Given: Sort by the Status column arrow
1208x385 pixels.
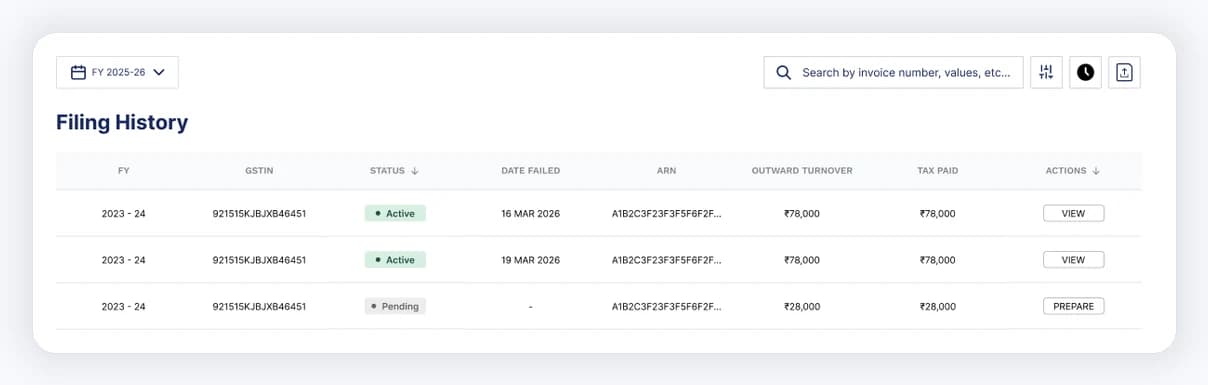Looking at the screenshot, I should click(x=415, y=171).
